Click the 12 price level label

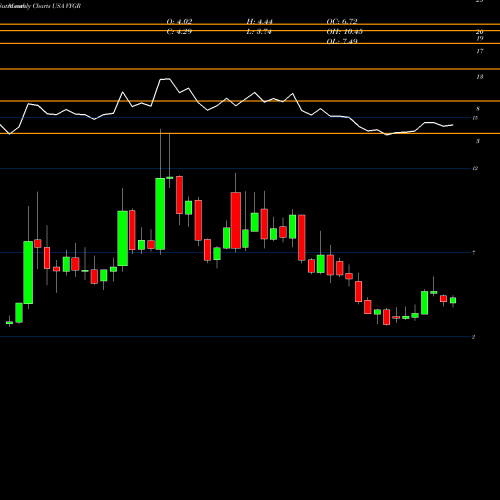(x=475, y=169)
